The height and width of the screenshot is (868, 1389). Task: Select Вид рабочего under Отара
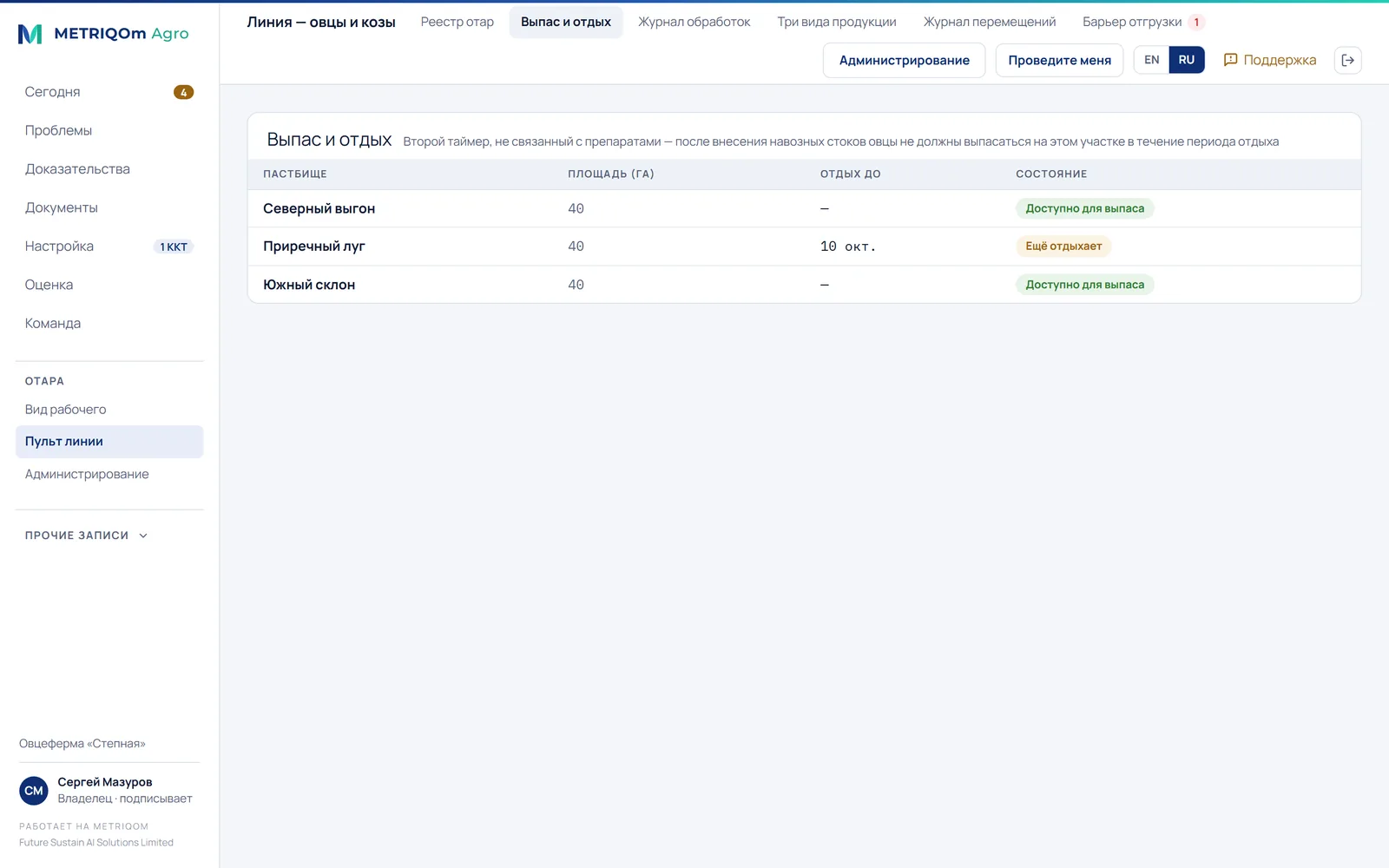coord(109,410)
